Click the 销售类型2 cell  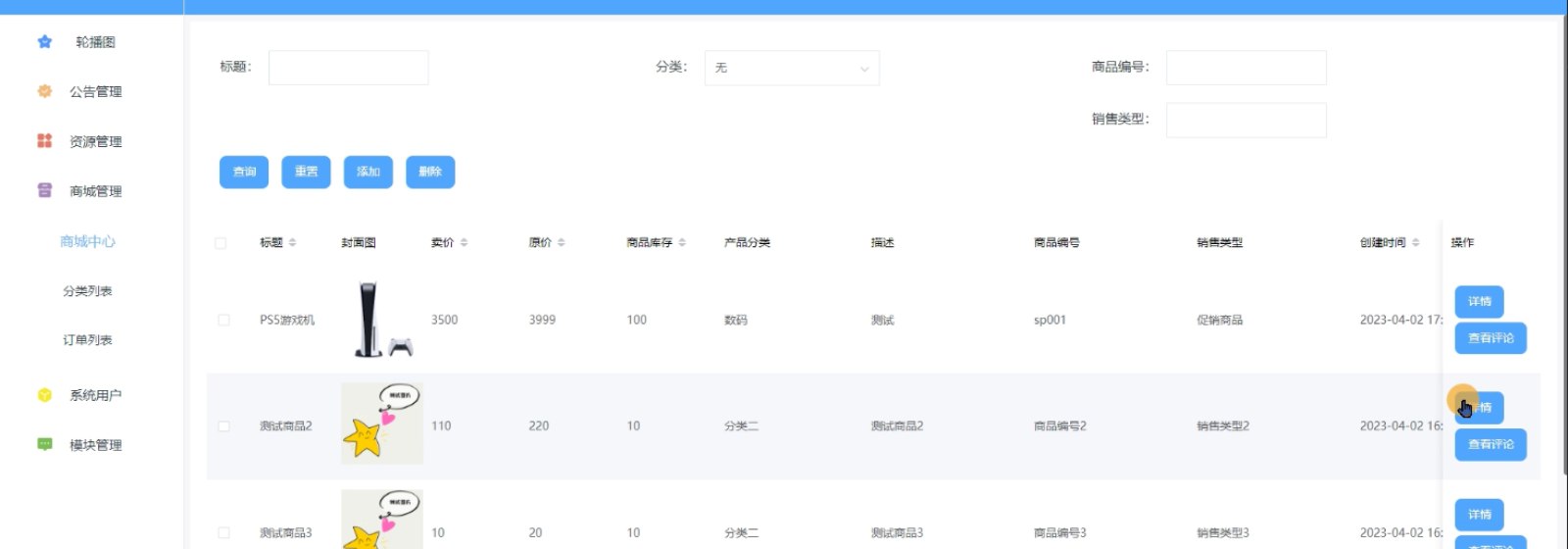tap(1222, 426)
